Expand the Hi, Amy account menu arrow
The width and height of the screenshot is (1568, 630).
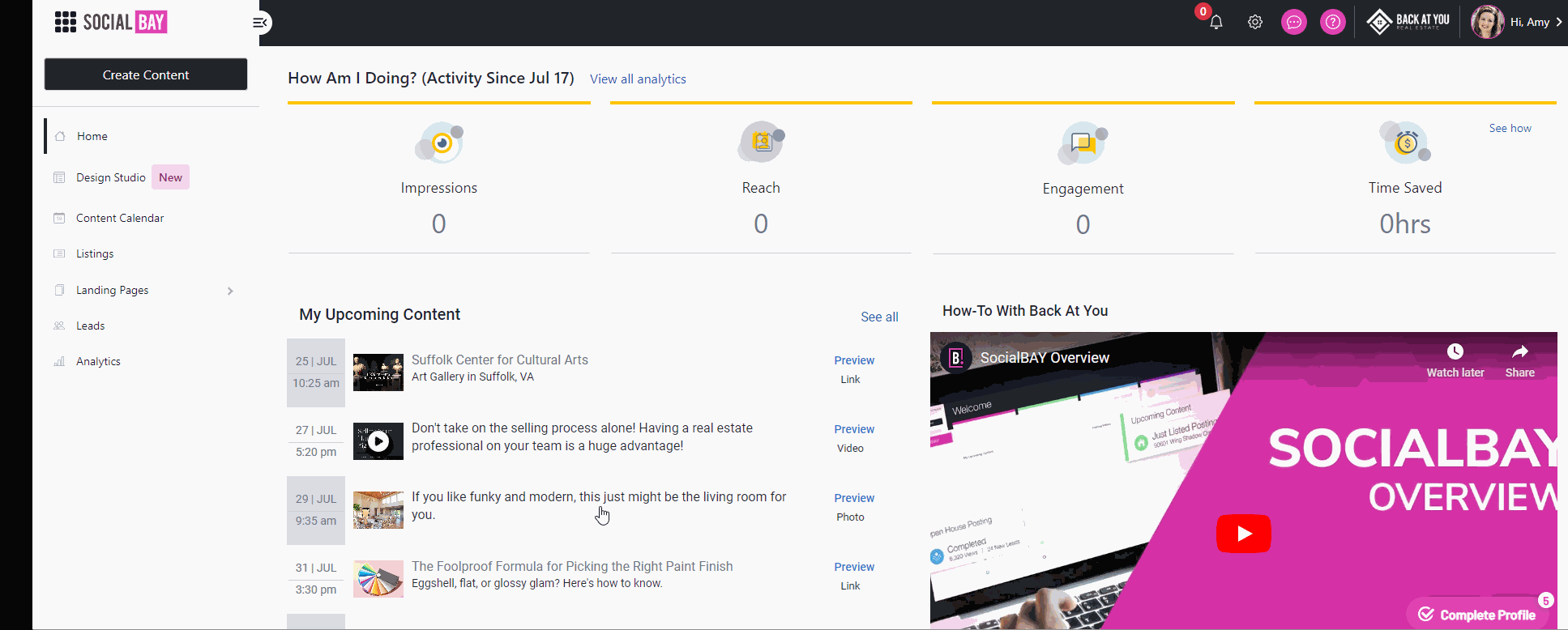pos(1559,22)
